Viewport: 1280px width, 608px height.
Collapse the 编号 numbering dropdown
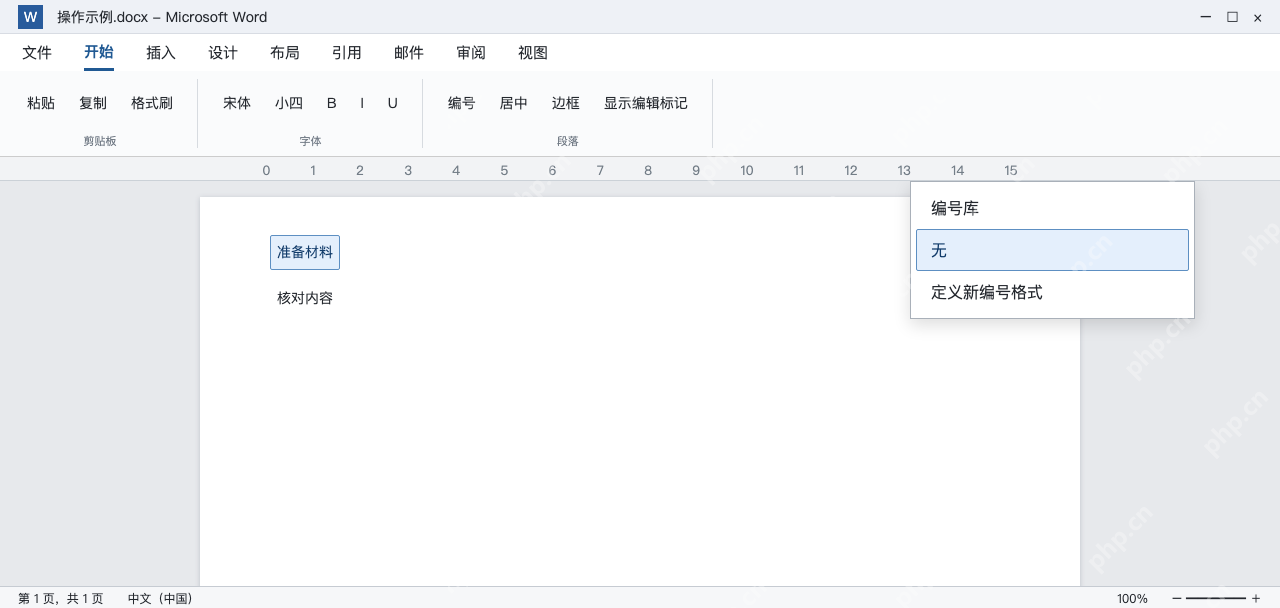[x=462, y=103]
